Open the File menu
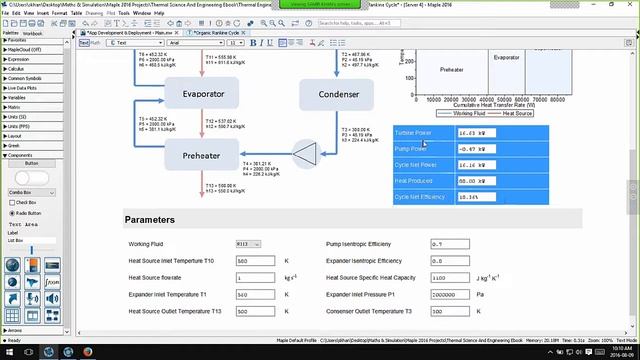 (x=5, y=13)
